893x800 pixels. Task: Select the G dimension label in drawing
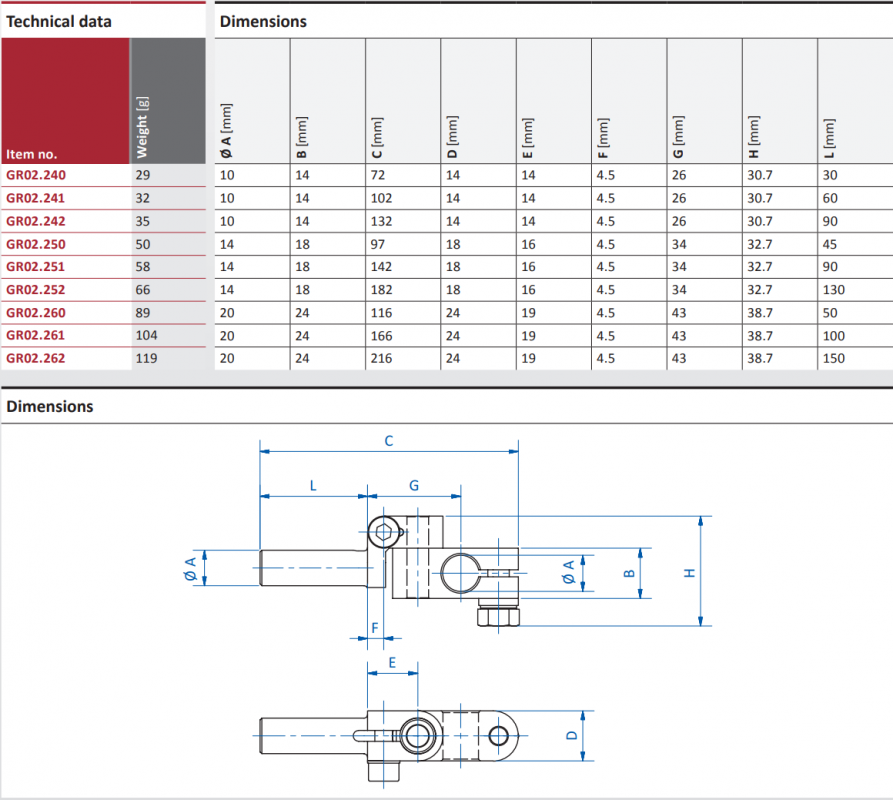(x=414, y=486)
